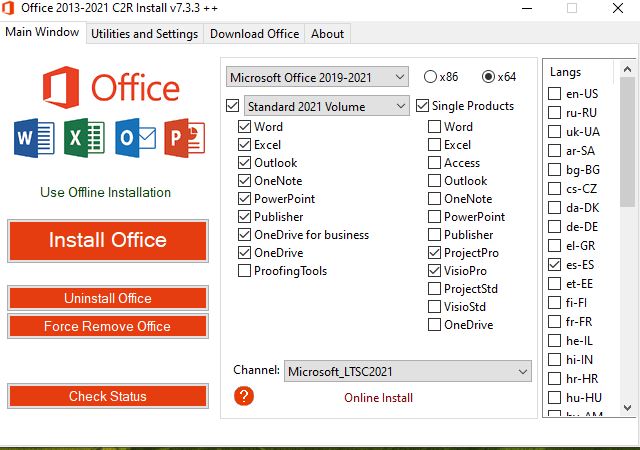Check Access under Single Products

434,163
